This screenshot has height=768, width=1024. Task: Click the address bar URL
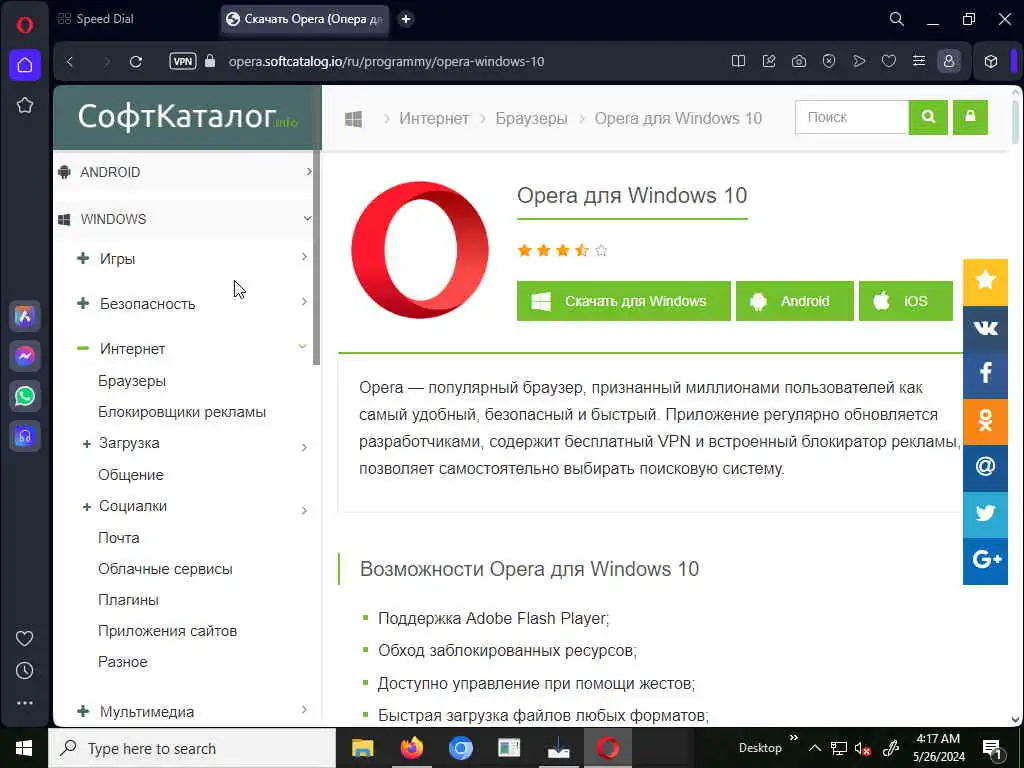tap(387, 61)
